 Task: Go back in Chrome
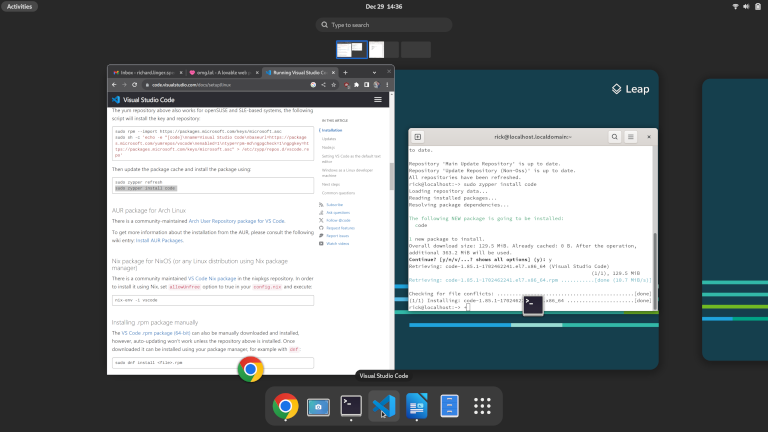[114, 85]
